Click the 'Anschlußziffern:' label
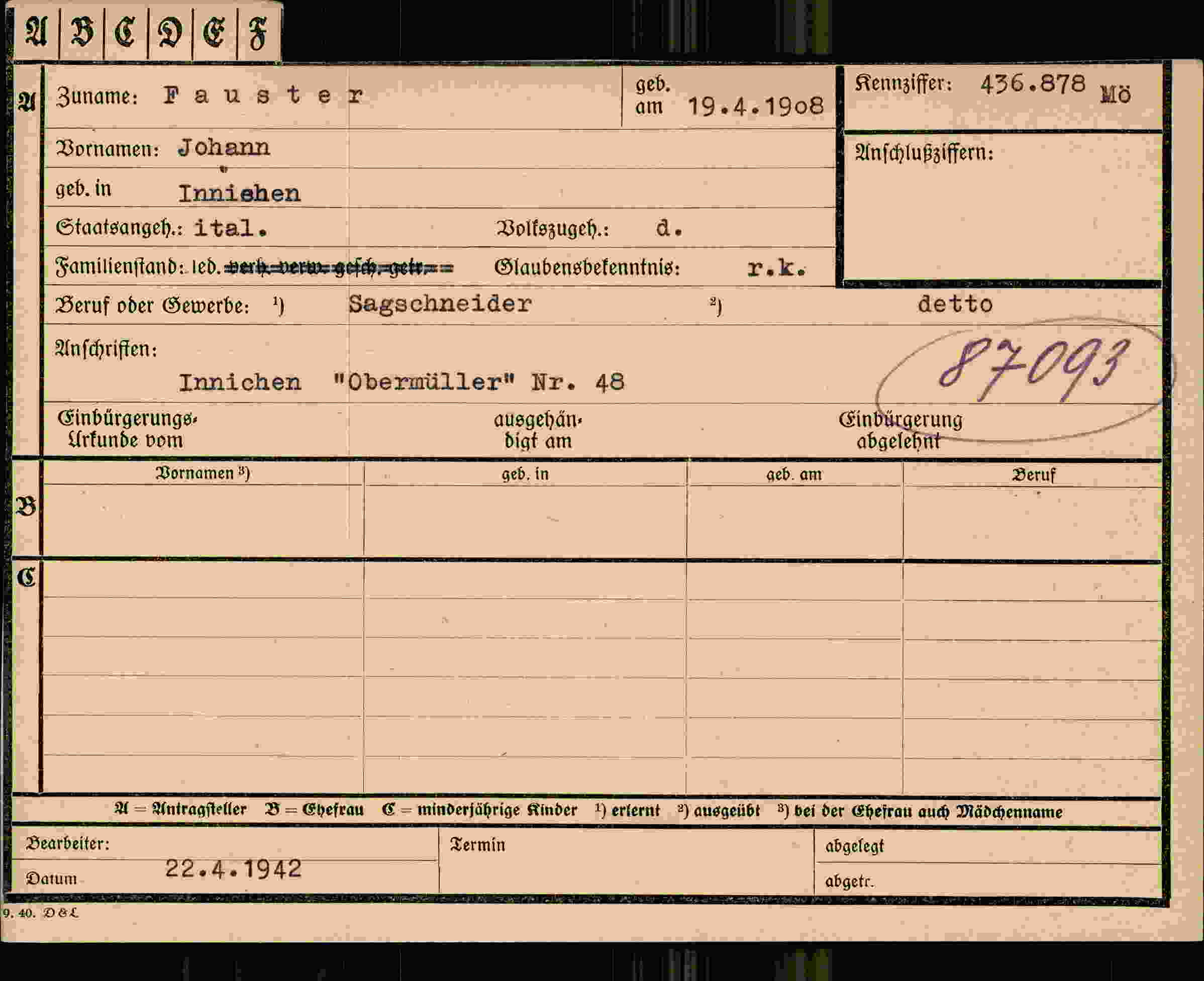This screenshot has width=1204, height=981. tap(924, 153)
